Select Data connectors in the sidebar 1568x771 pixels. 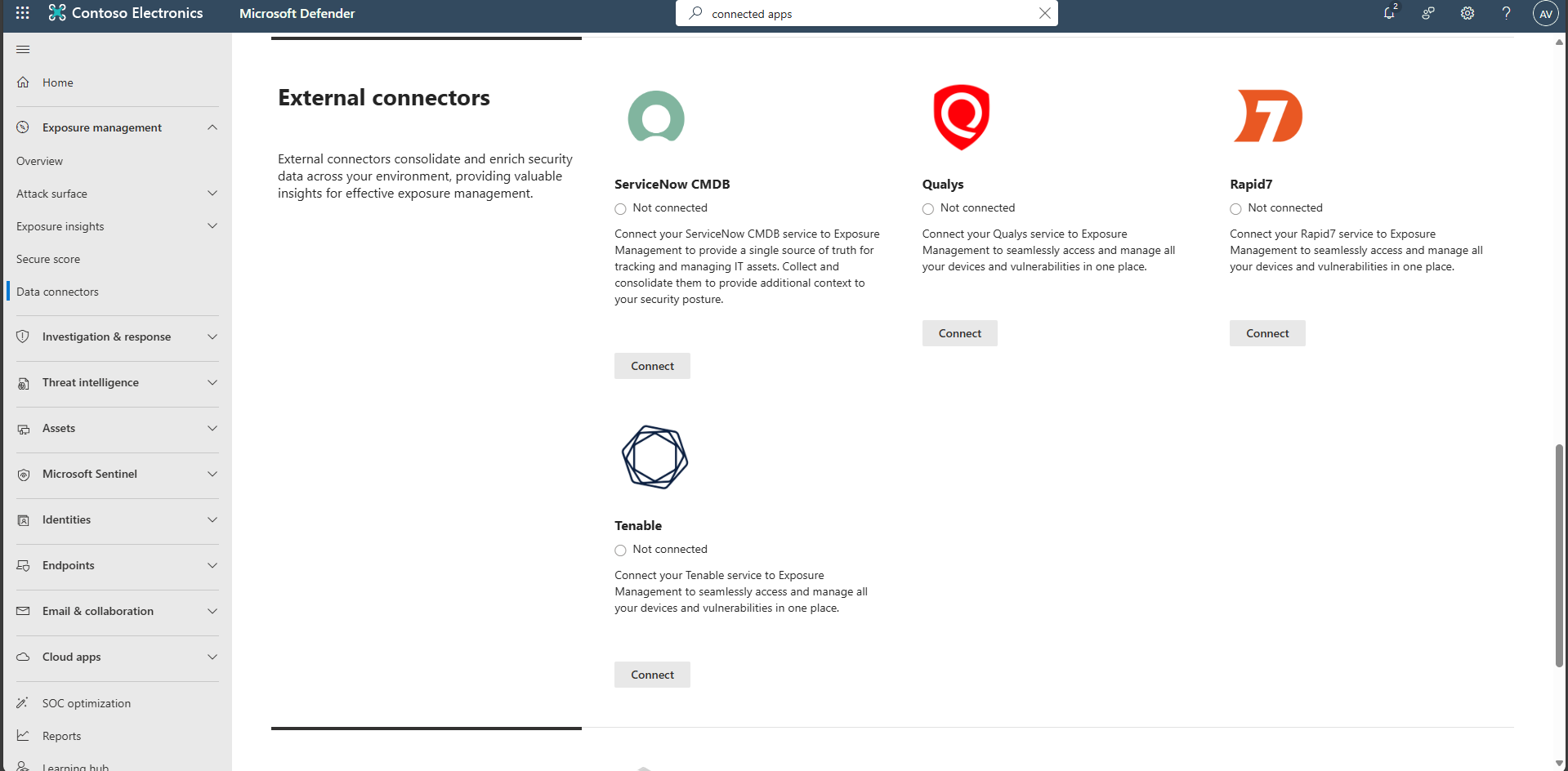click(57, 292)
